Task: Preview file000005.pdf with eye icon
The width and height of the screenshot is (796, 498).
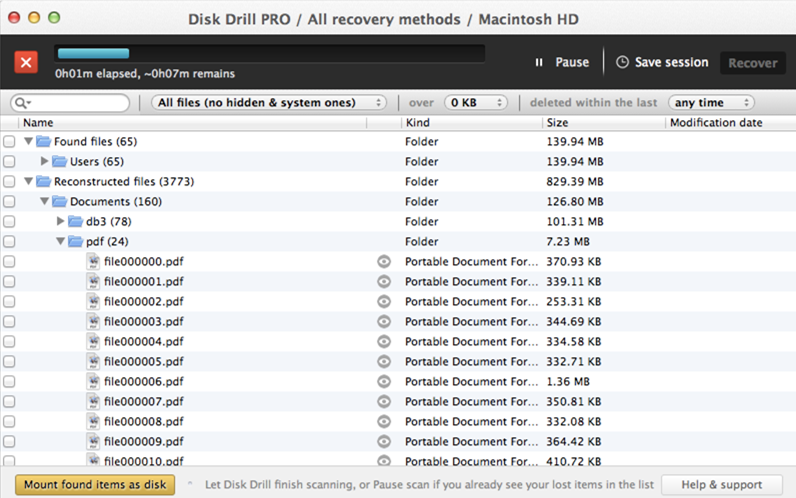Action: (x=384, y=361)
